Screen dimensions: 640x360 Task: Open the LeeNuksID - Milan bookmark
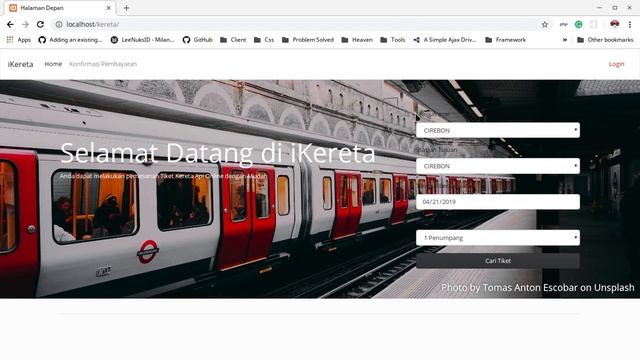pos(142,40)
